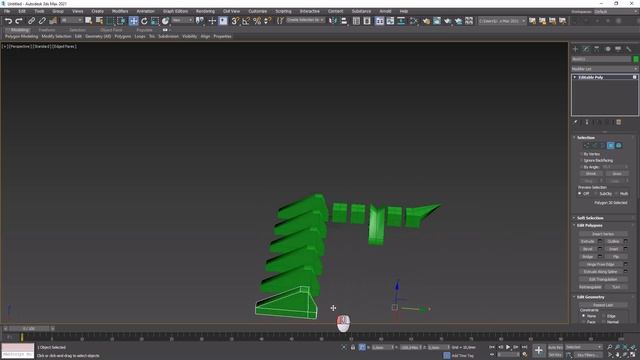Select the Link tool icon
Screen dimensions: 640x360
tap(31, 20)
